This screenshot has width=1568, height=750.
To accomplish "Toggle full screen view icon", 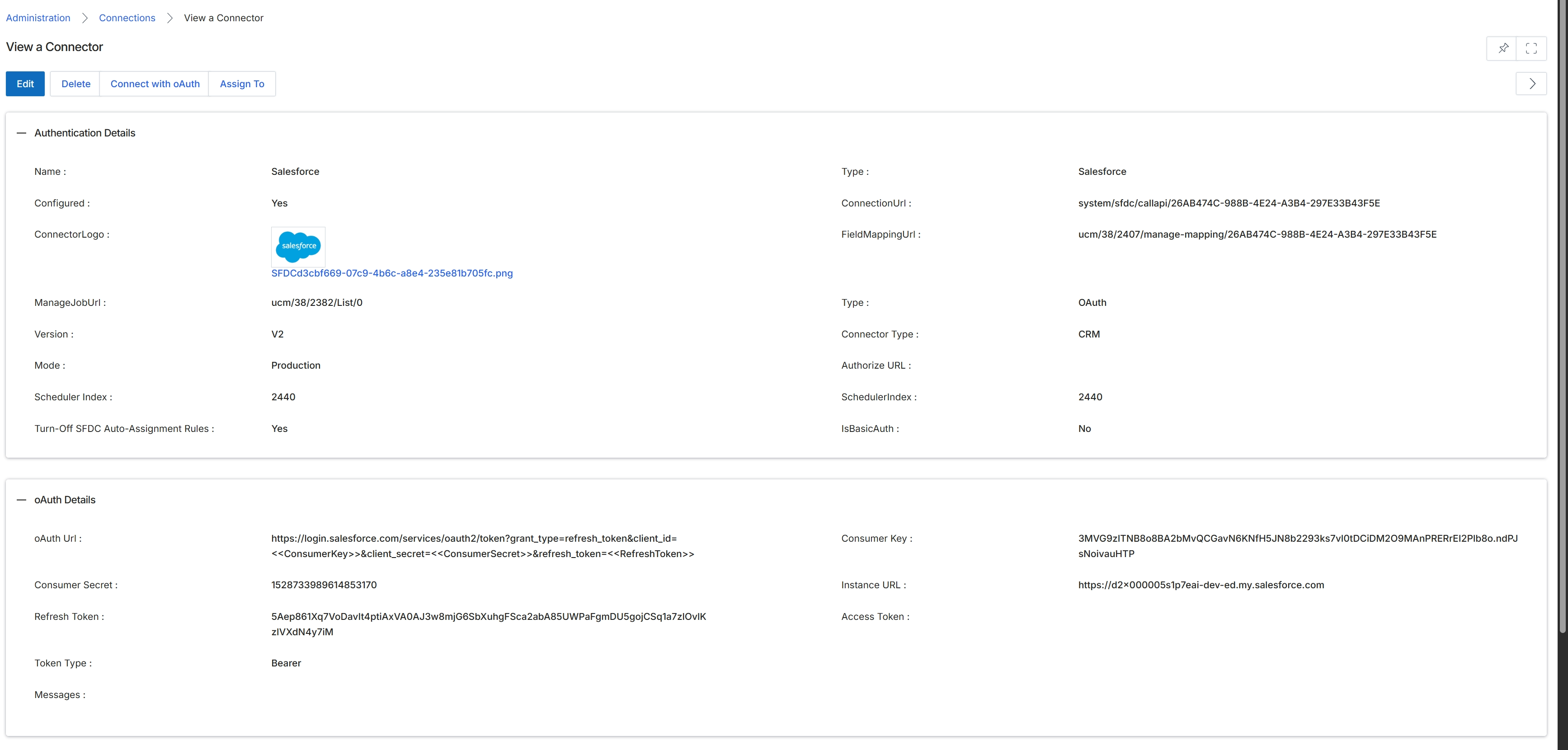I will point(1531,48).
